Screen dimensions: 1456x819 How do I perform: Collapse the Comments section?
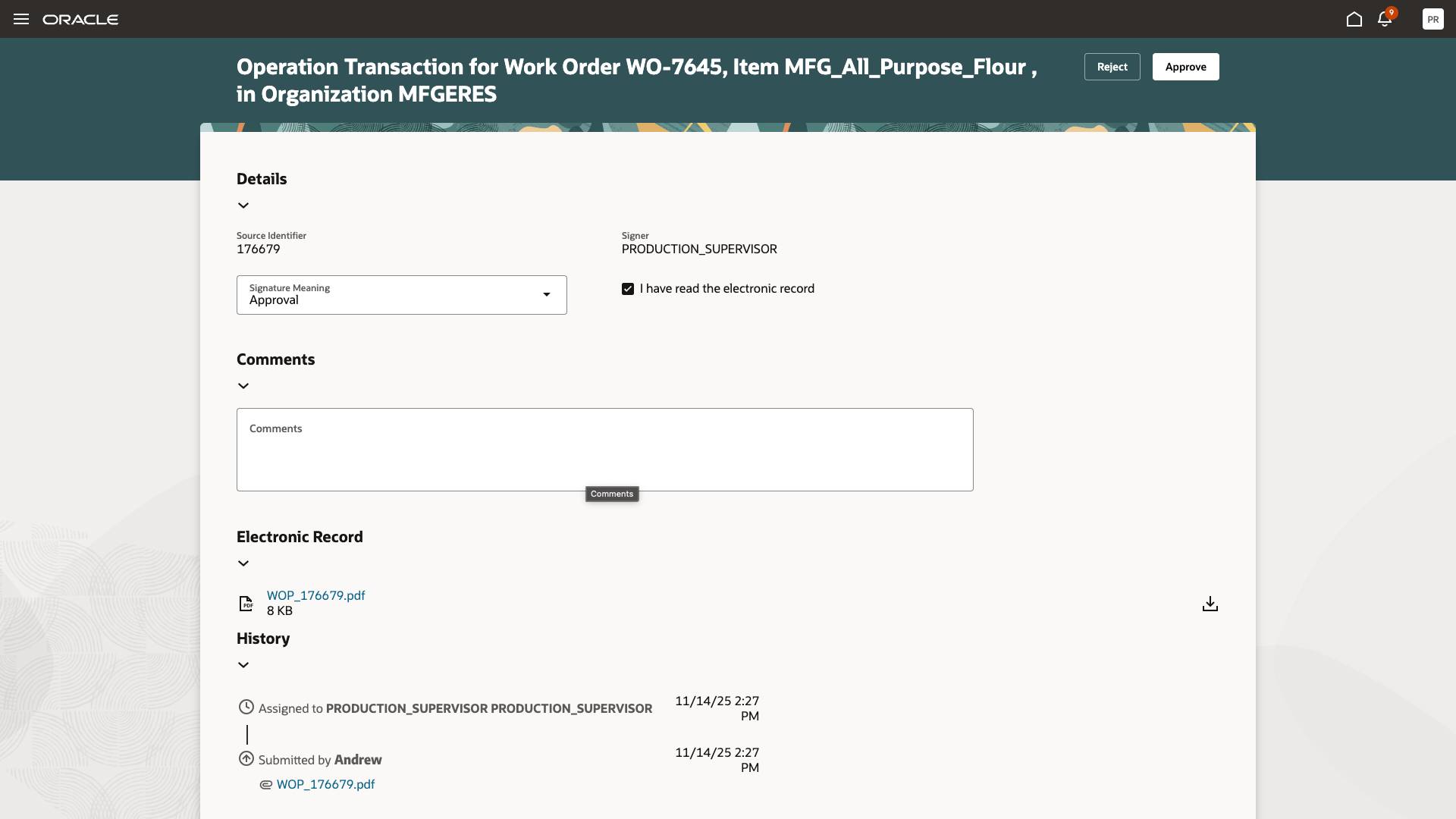click(243, 385)
